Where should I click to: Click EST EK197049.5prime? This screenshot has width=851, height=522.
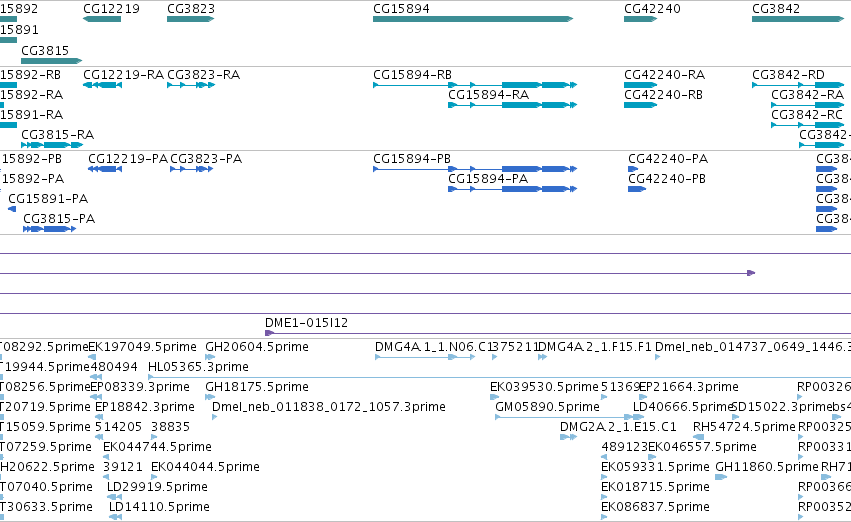tap(142, 346)
